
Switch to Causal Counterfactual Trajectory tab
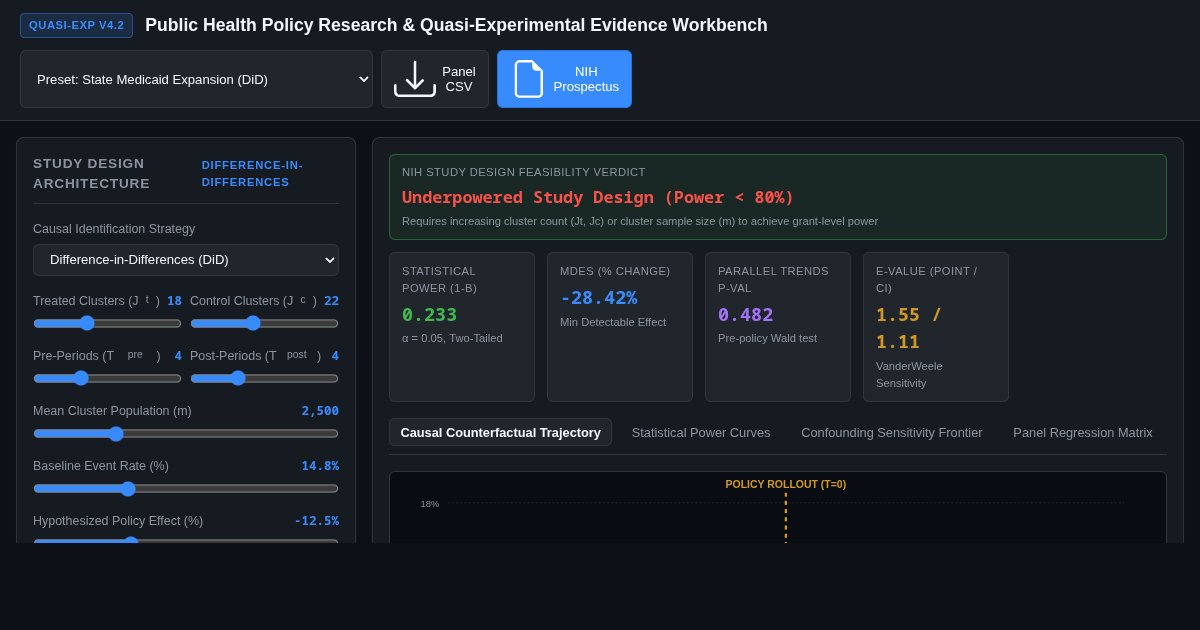pos(500,432)
